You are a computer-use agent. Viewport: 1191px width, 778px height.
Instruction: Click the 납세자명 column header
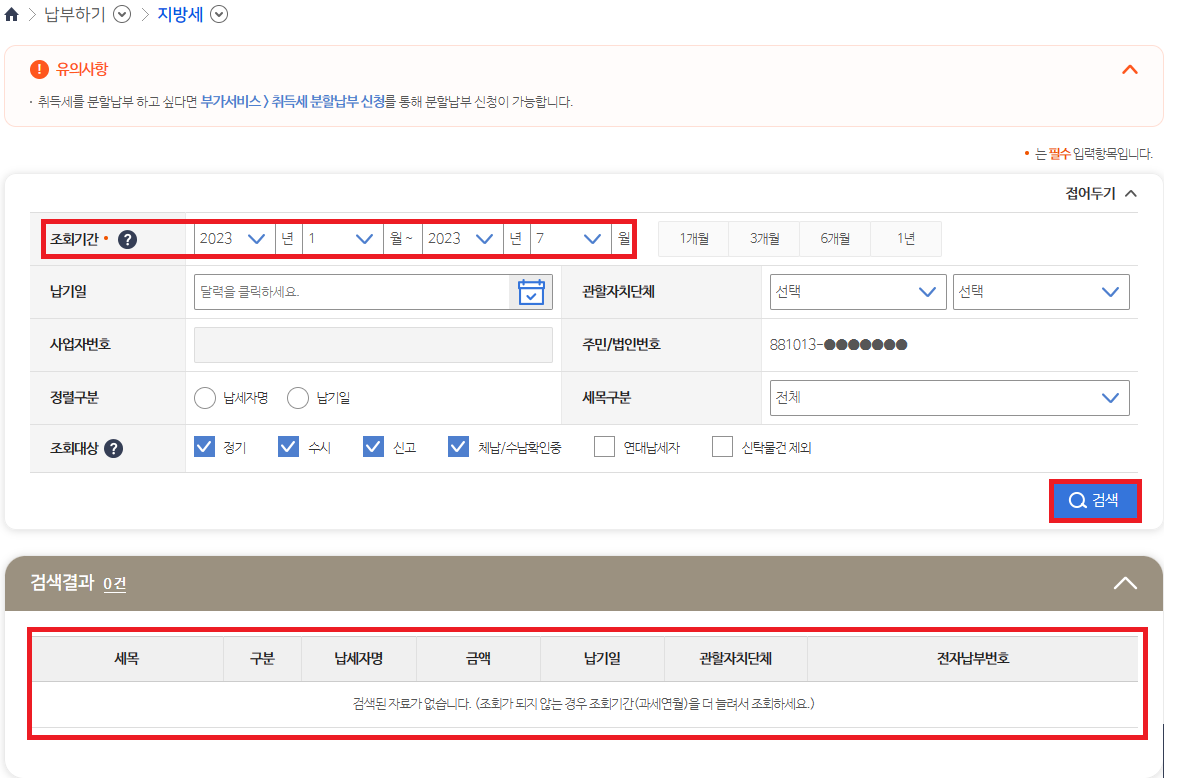(359, 659)
